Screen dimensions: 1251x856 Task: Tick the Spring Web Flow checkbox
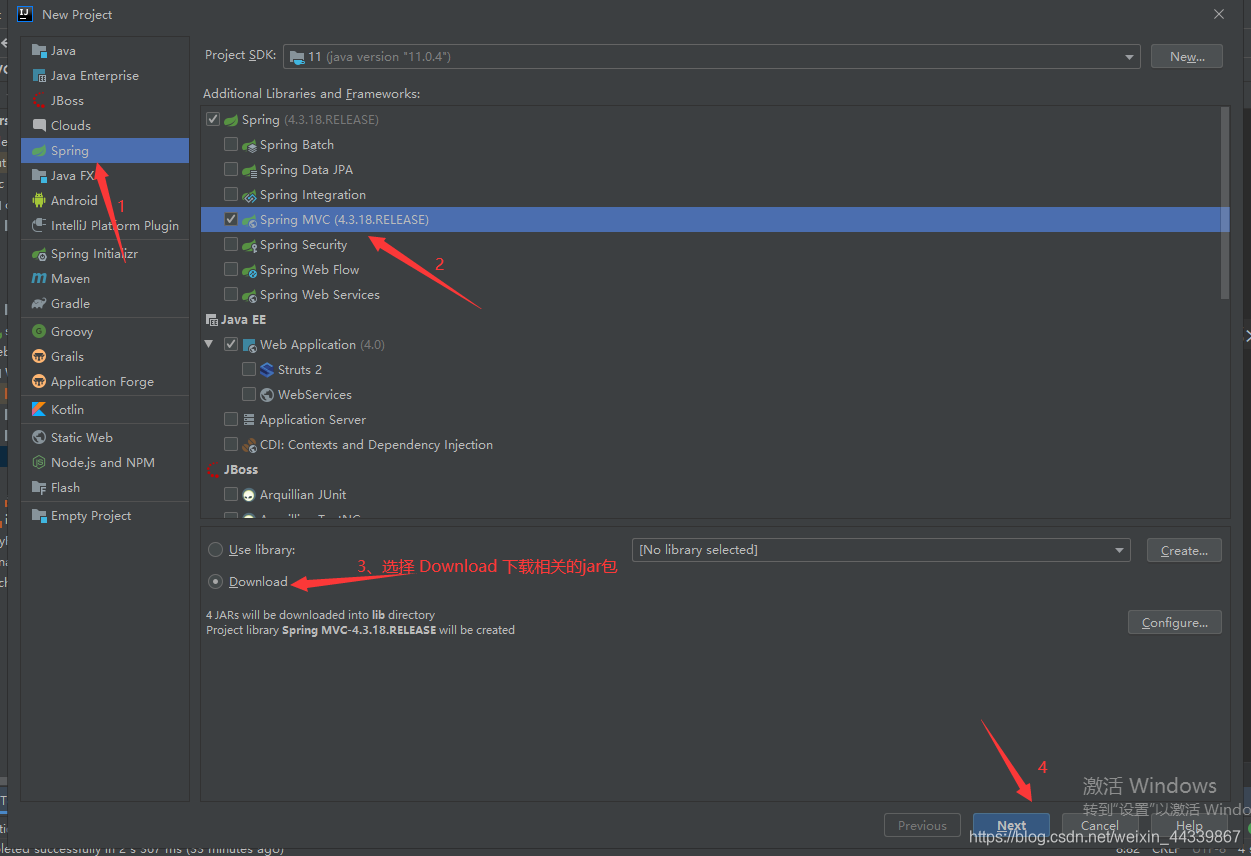231,269
